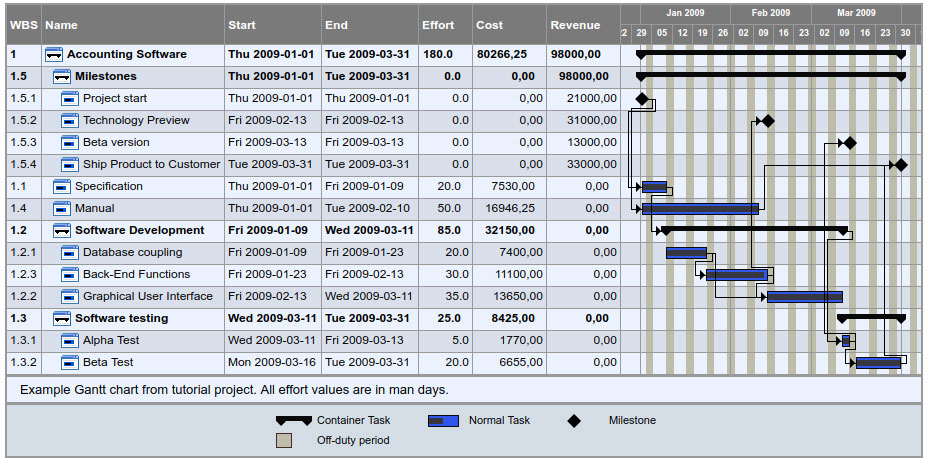
Task: Click the Beta version task icon
Action: tap(70, 142)
